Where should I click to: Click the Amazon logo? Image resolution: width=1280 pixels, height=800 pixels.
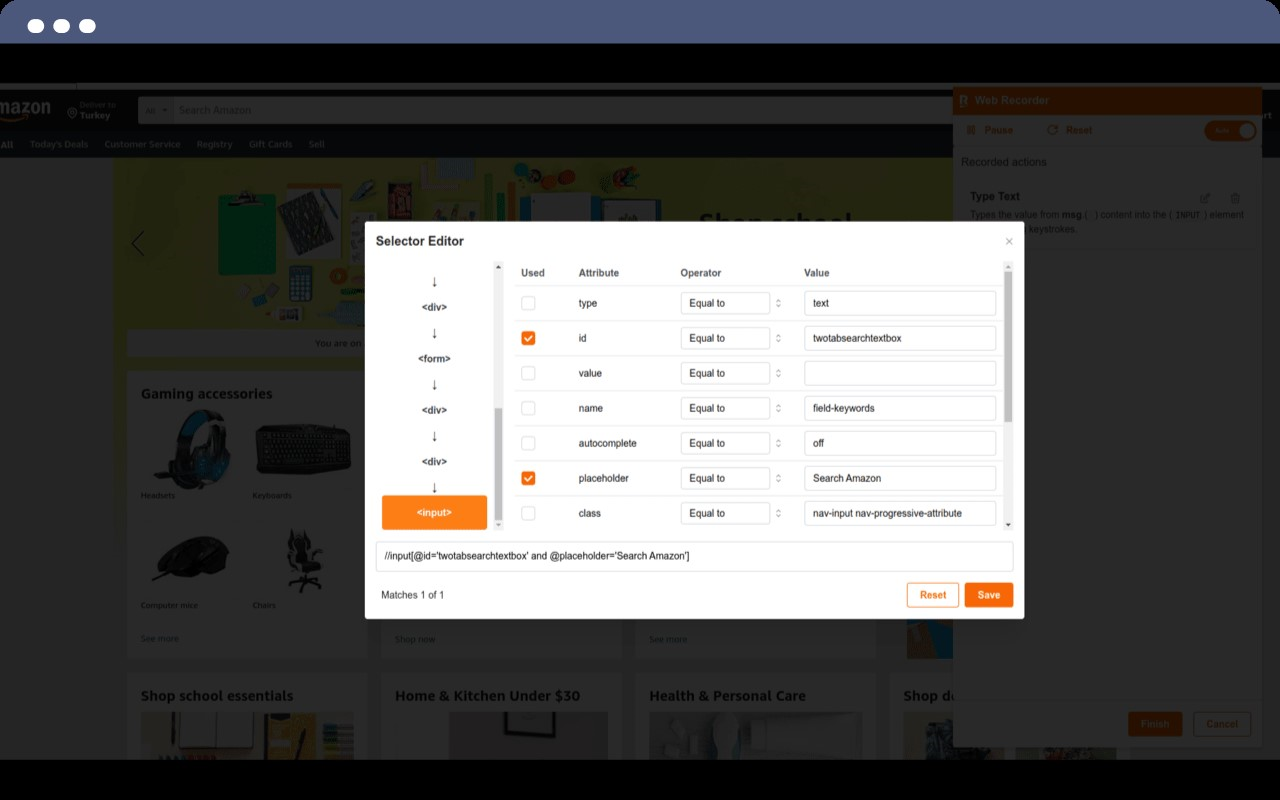pyautogui.click(x=24, y=109)
